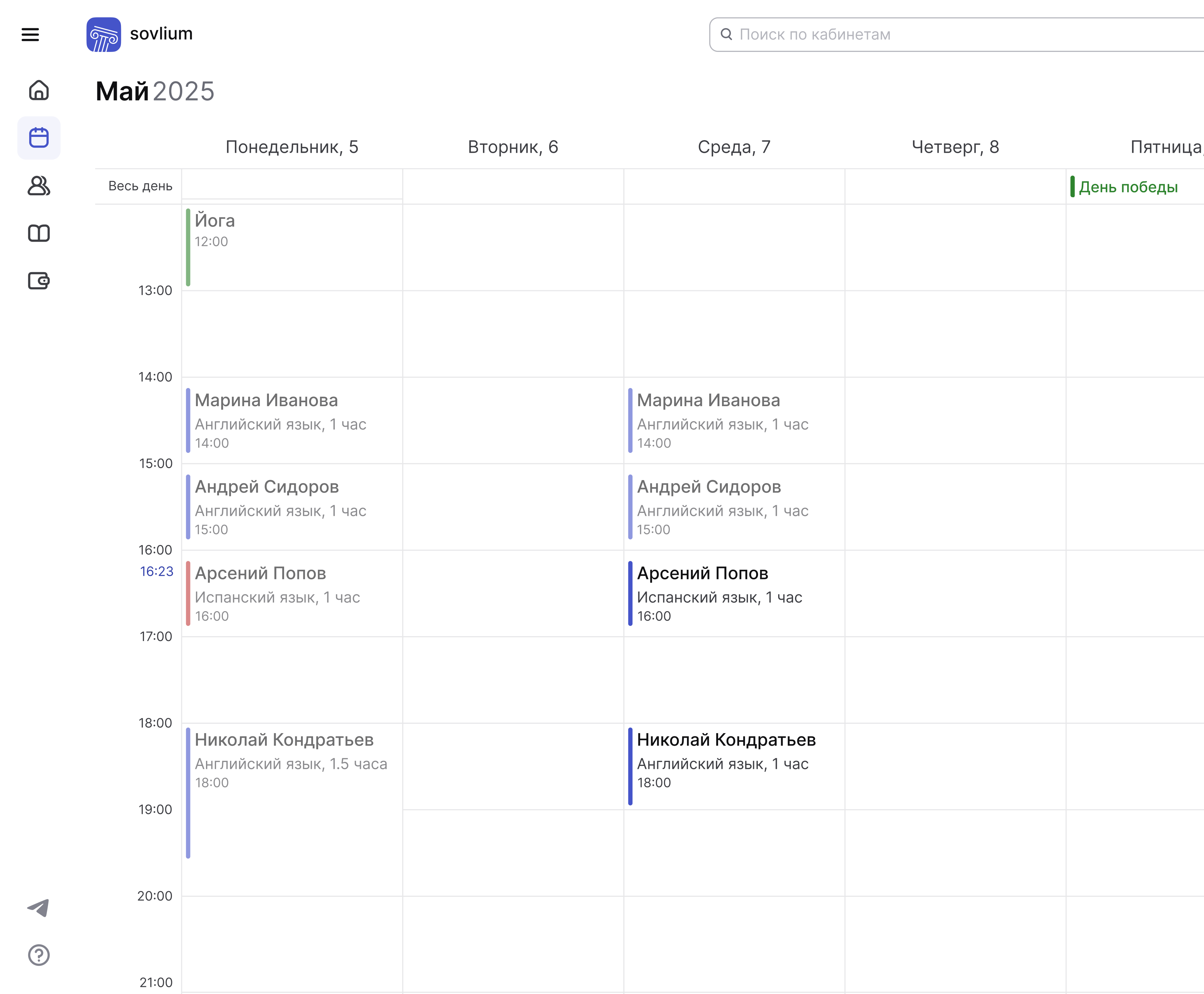This screenshot has width=1204, height=994.
Task: Click the День победы all-day event
Action: pos(1128,187)
